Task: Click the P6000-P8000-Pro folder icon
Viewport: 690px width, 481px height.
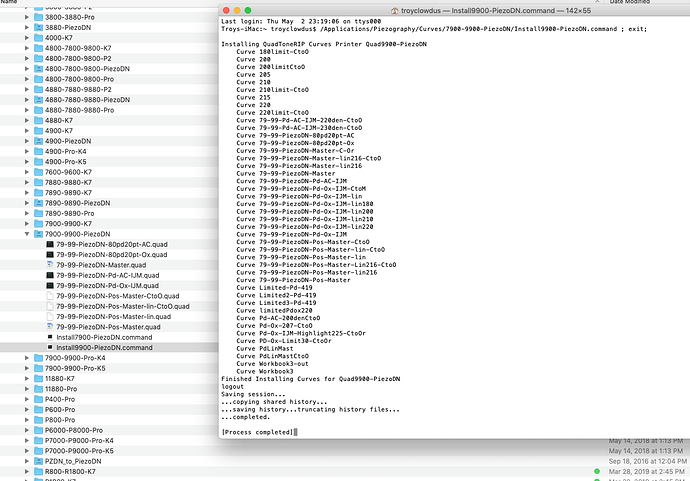Action: pos(38,430)
